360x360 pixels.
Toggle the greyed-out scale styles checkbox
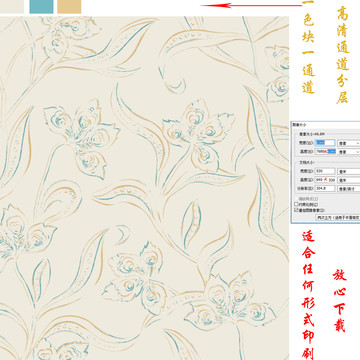(x=296, y=199)
